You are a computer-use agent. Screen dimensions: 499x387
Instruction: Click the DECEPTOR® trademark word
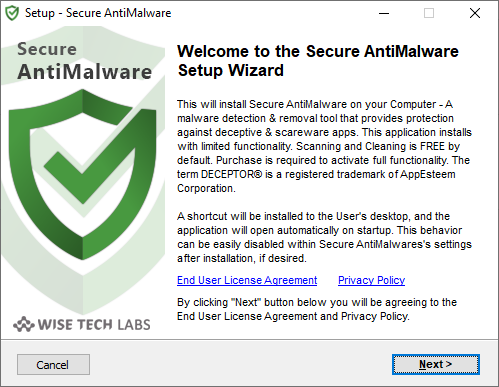(x=231, y=174)
